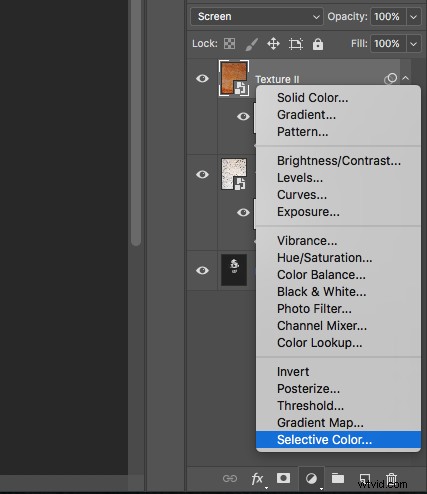The image size is (427, 494).
Task: Lock image pixels brush icon
Action: pyautogui.click(x=252, y=44)
